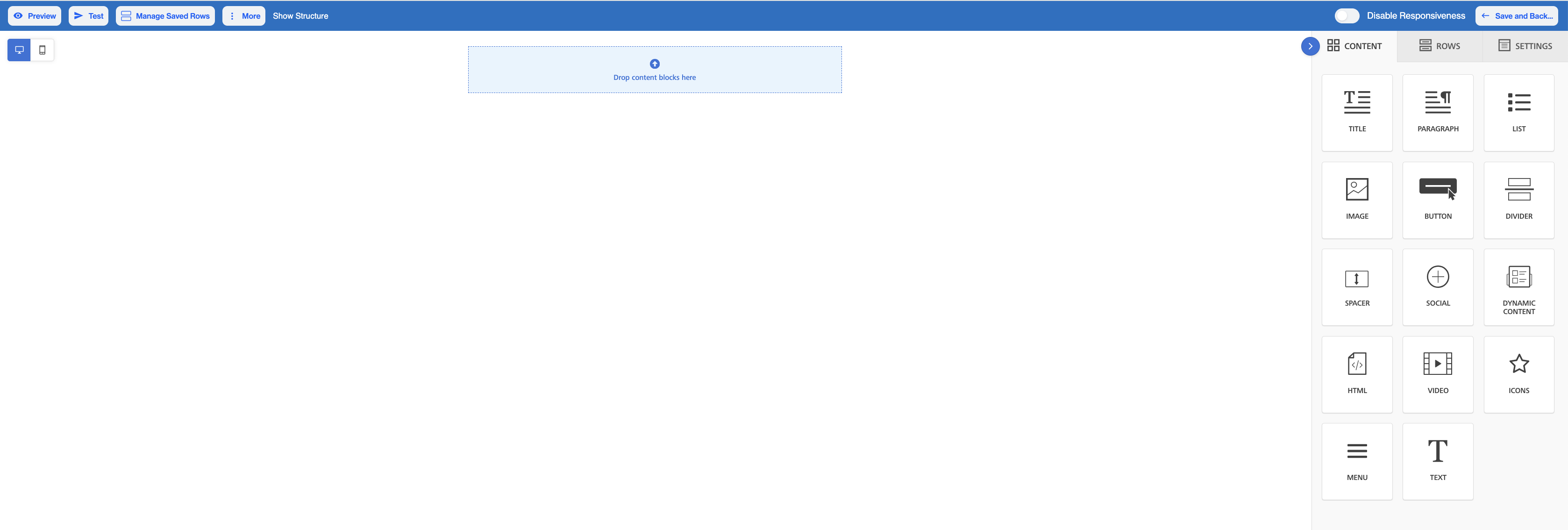Select the Paragraph content block

(1438, 113)
